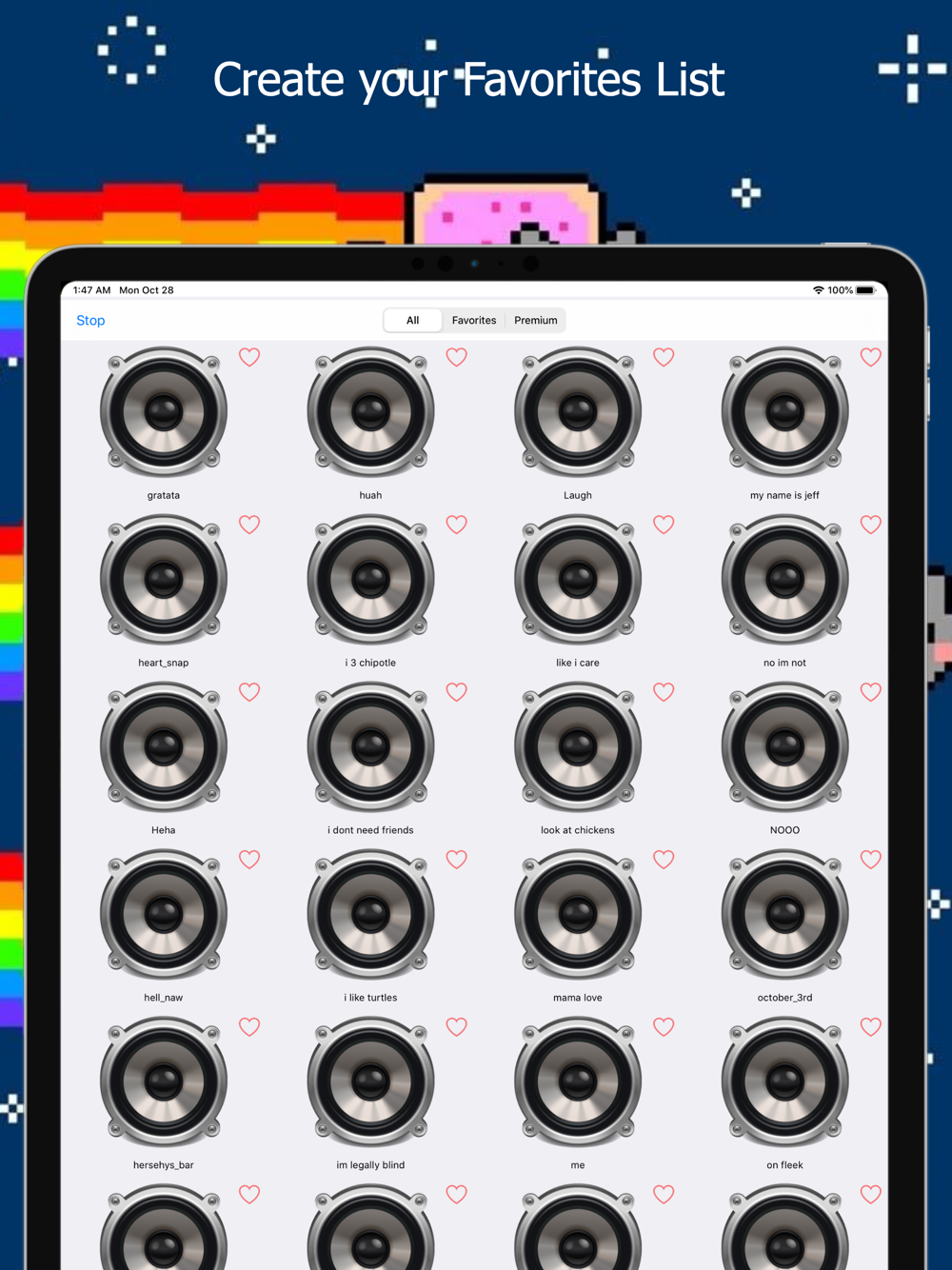Play the Heha sound speaker
The image size is (952, 1270).
click(164, 747)
